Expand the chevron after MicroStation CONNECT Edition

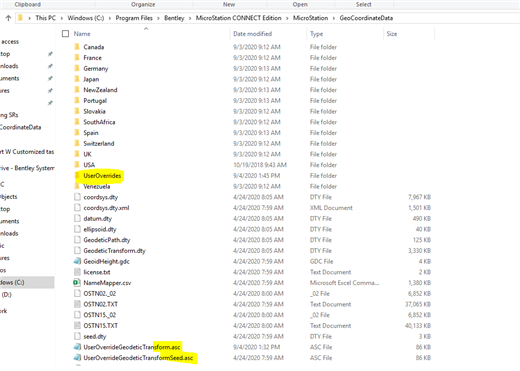coord(287,18)
